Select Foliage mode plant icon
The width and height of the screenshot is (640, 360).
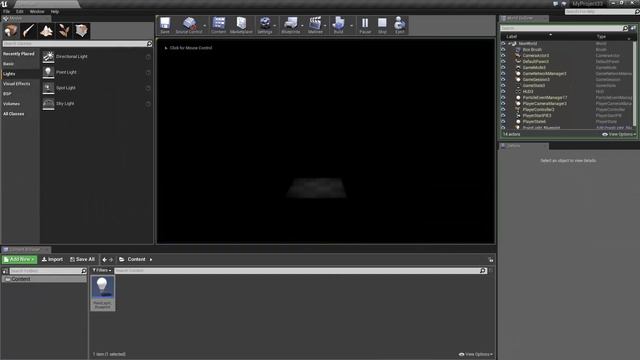click(64, 31)
